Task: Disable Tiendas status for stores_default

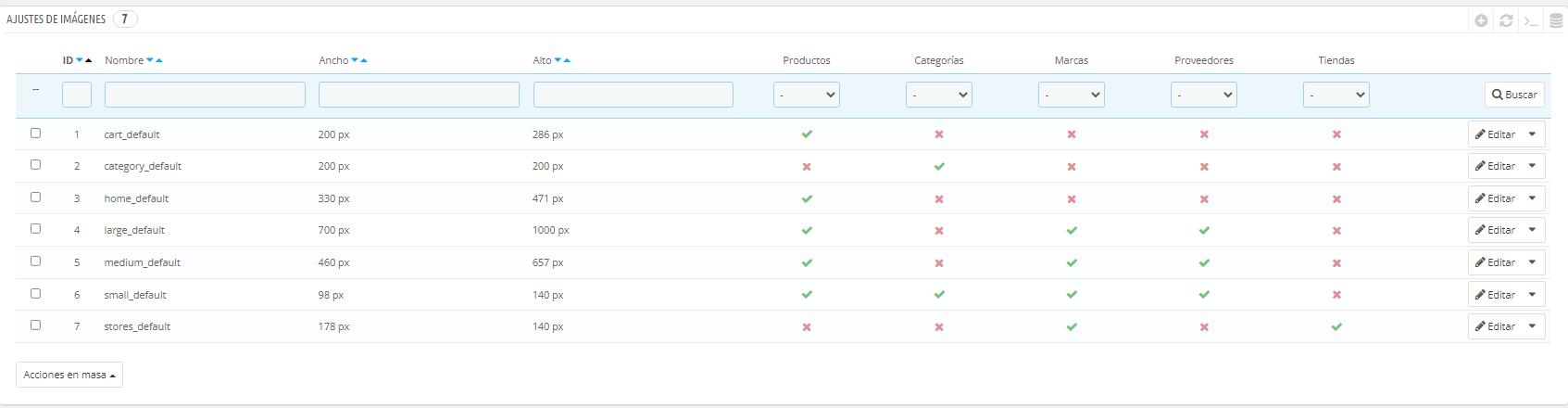Action: tap(1336, 327)
